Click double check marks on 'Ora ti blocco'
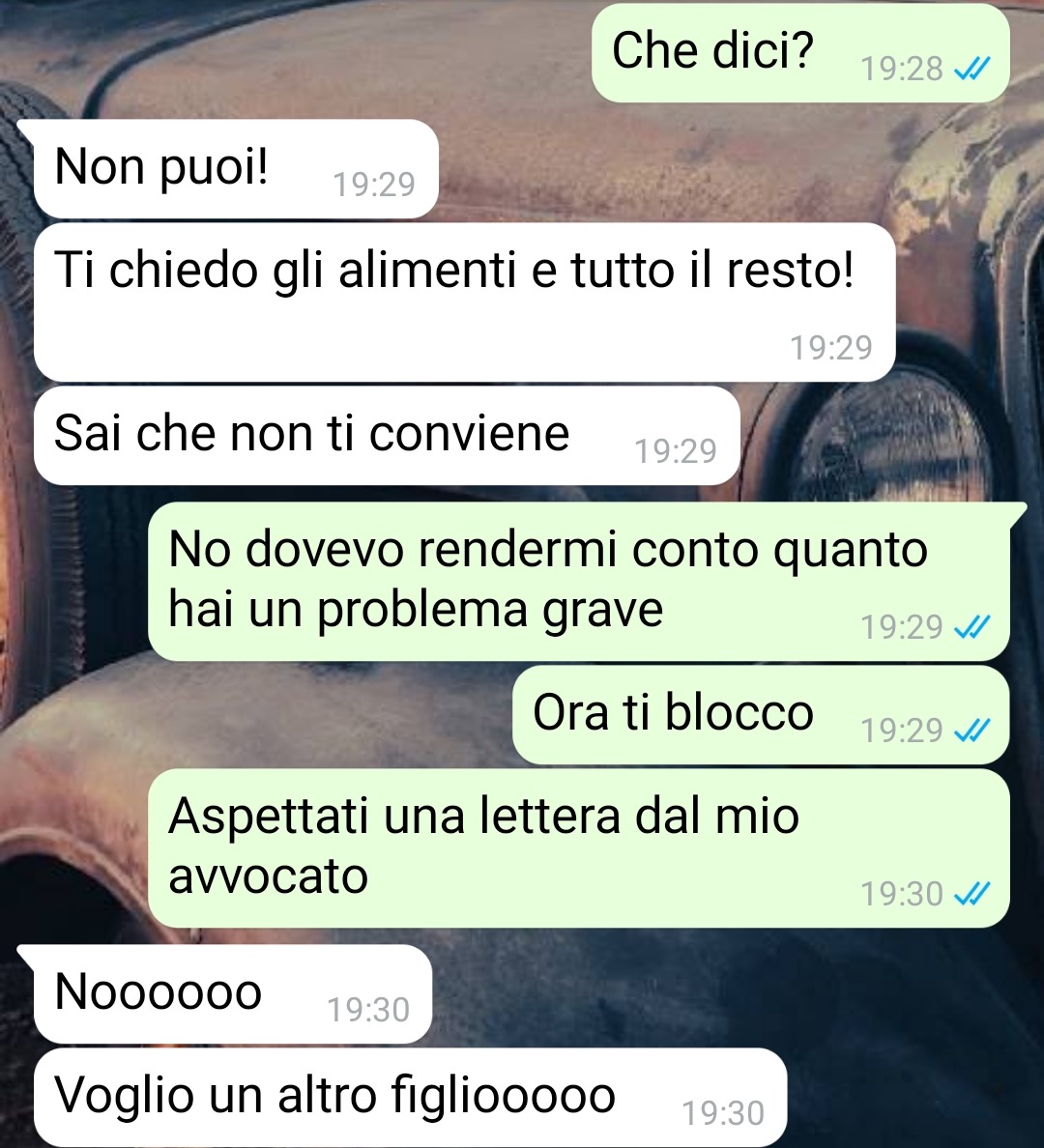The image size is (1044, 1148). tap(972, 731)
